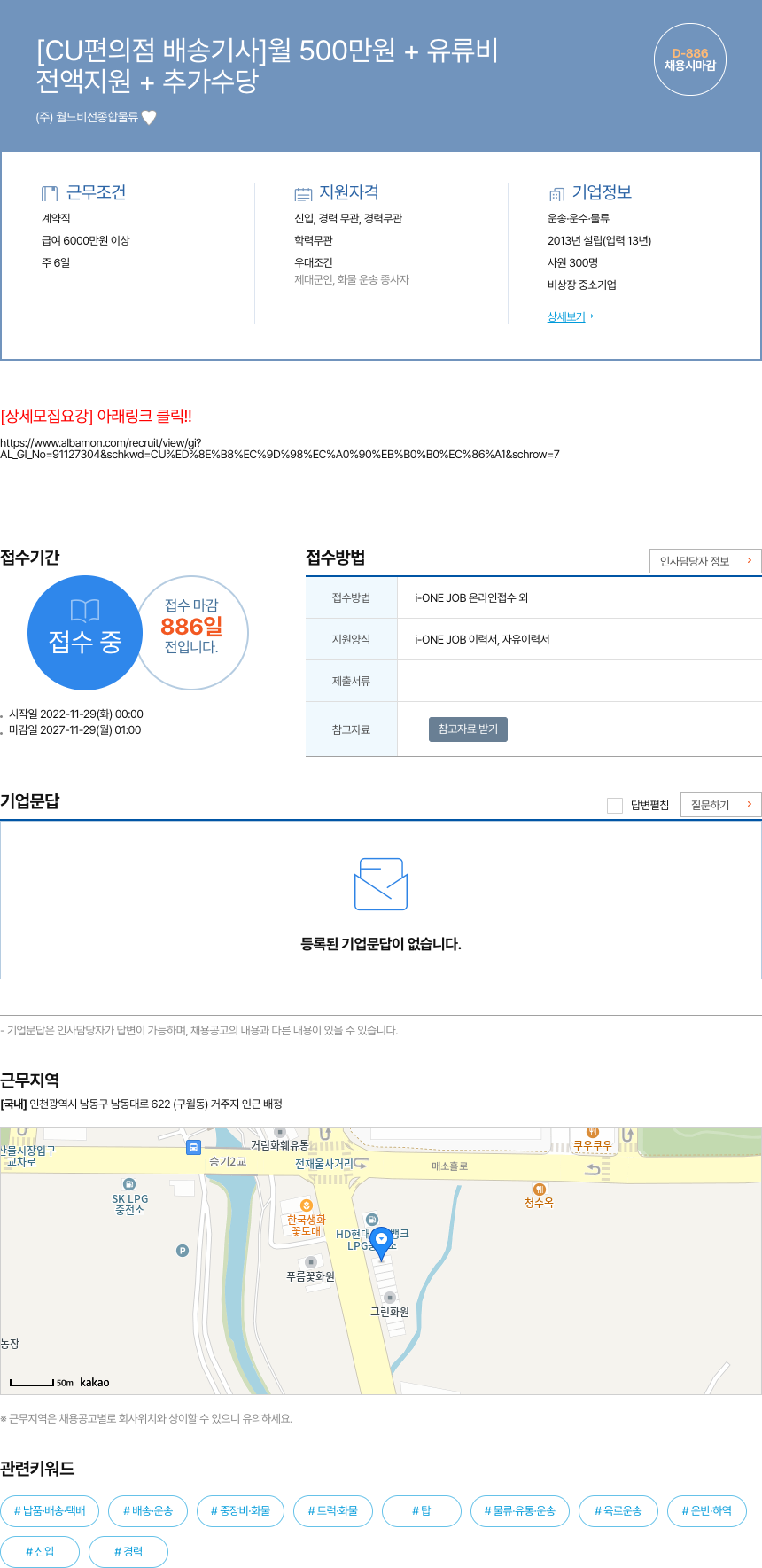Click the job title CU편의점 배송기사 heading

click(x=267, y=66)
